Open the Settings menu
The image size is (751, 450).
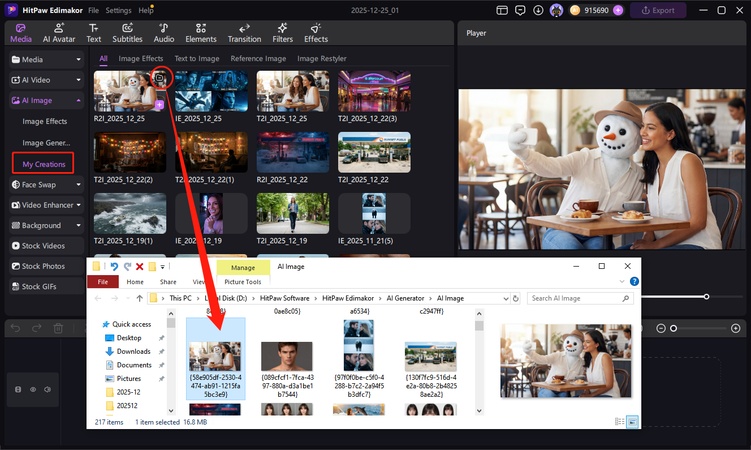[x=118, y=9]
